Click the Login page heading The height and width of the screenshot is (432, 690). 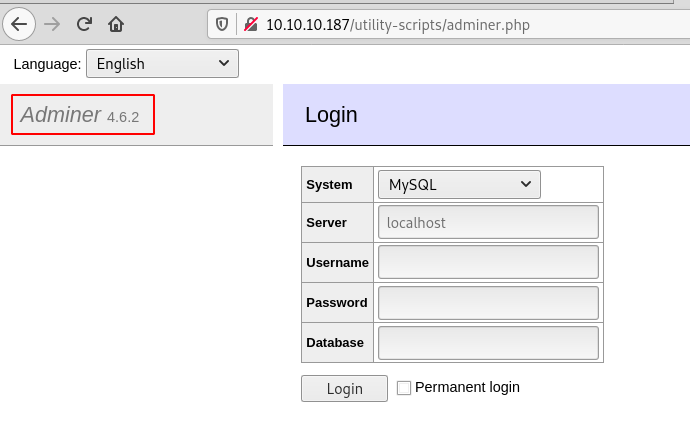coord(331,115)
